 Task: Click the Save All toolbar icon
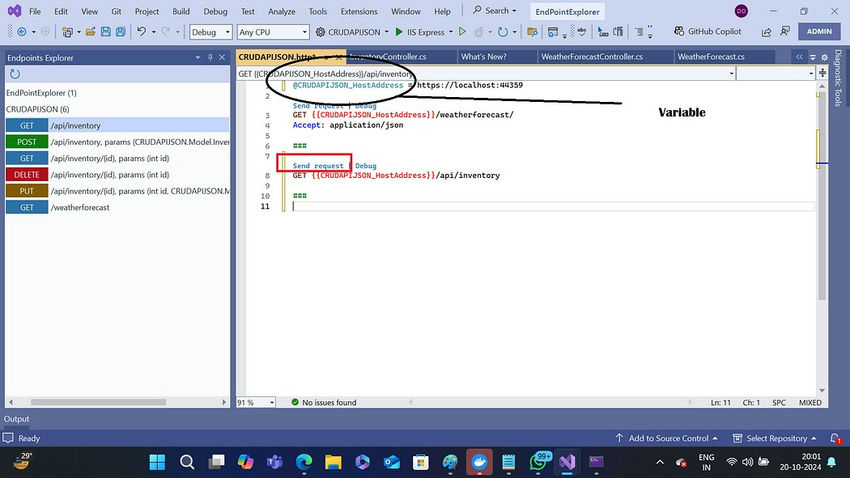coord(120,32)
